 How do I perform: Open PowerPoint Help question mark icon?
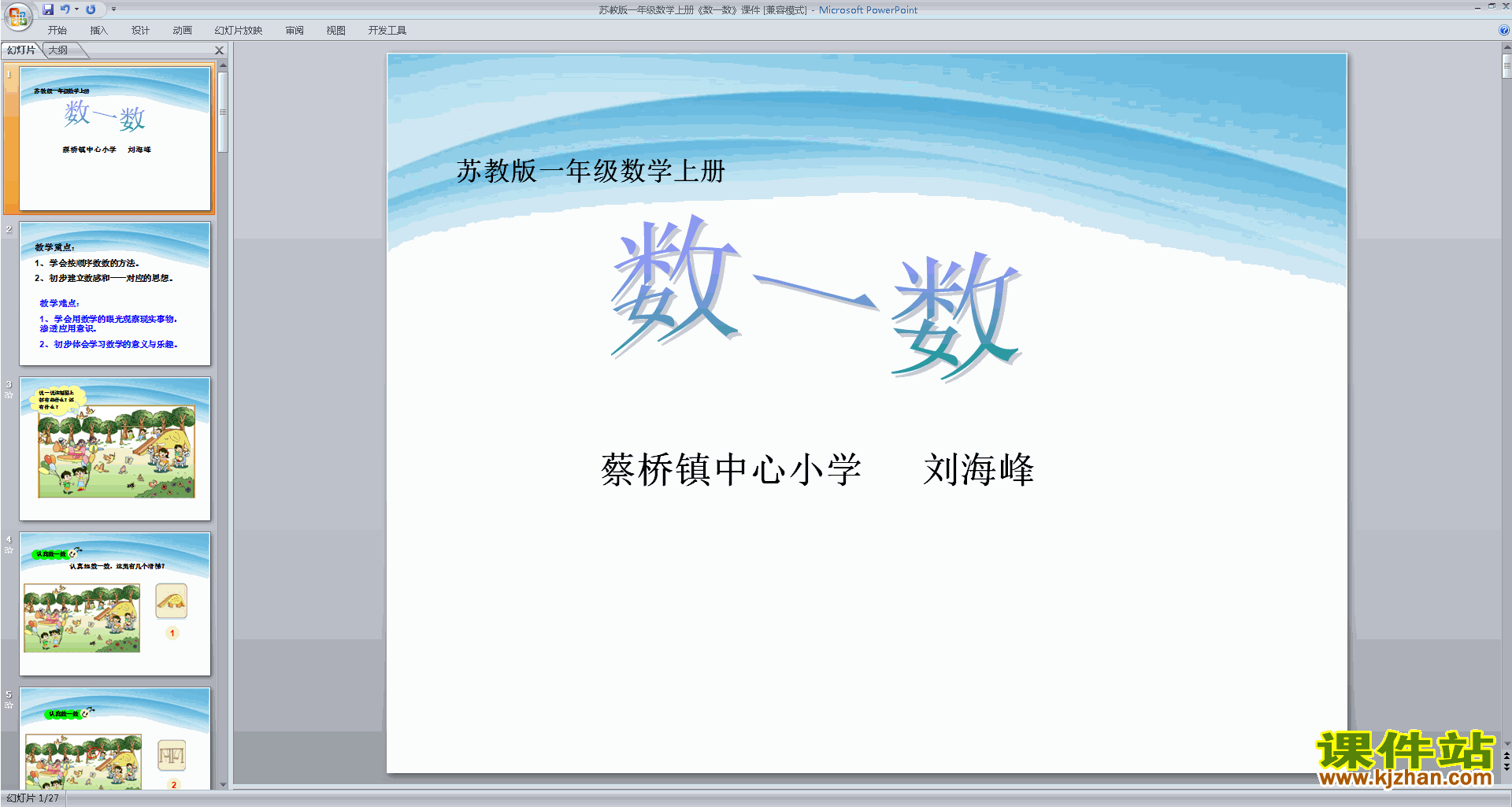tap(1503, 30)
